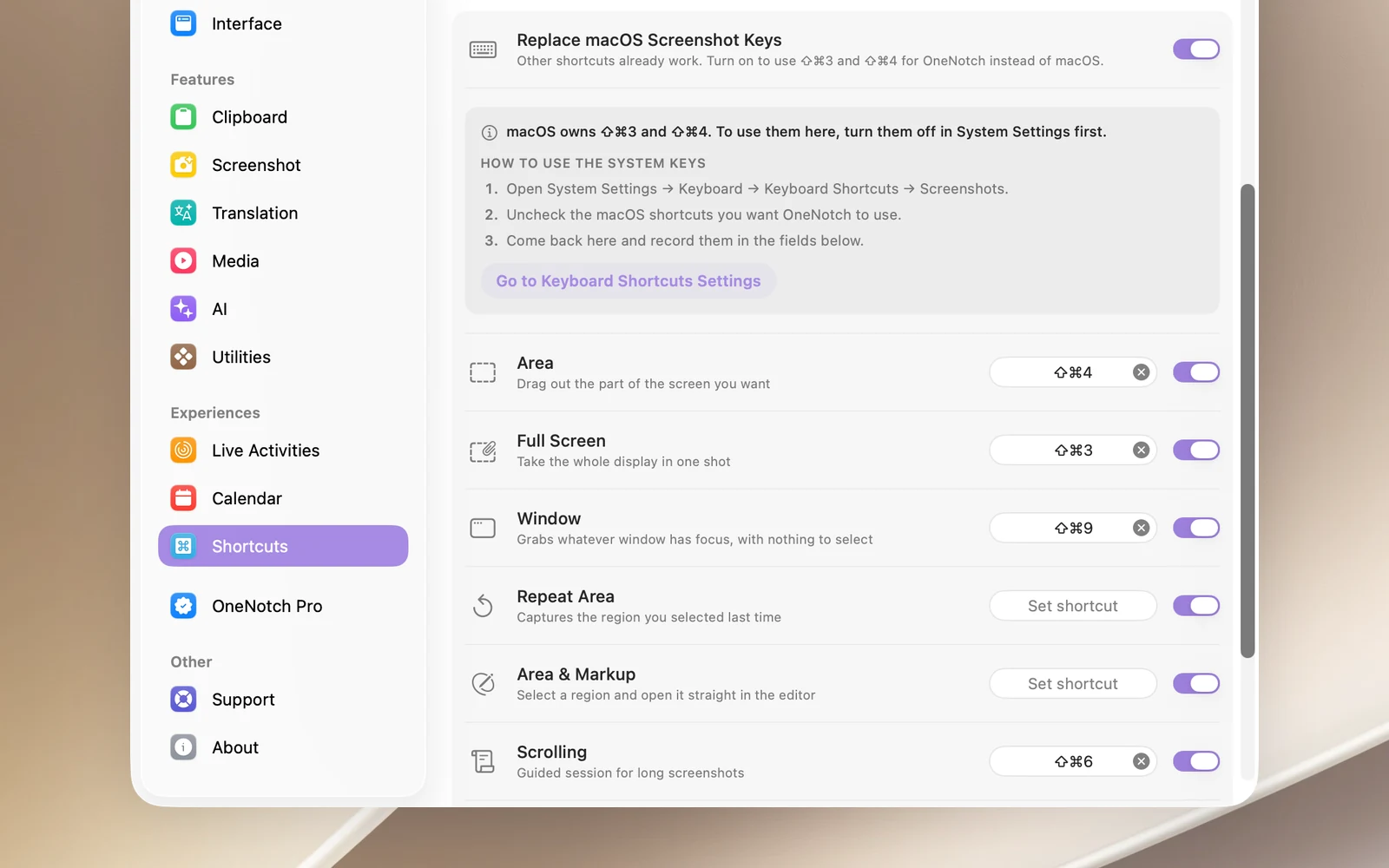Open the About sidebar icon

[183, 747]
